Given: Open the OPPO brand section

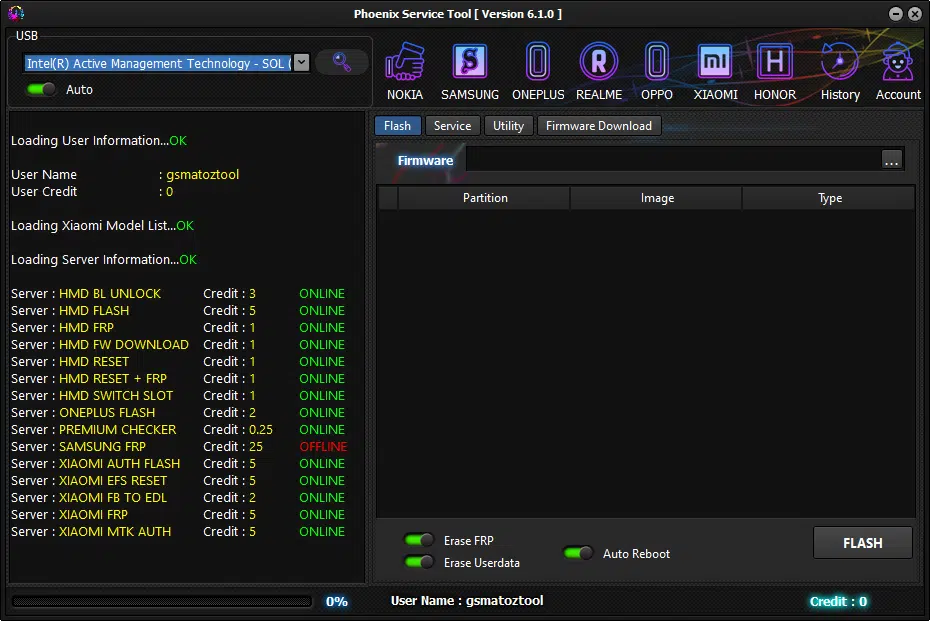Looking at the screenshot, I should (x=657, y=71).
